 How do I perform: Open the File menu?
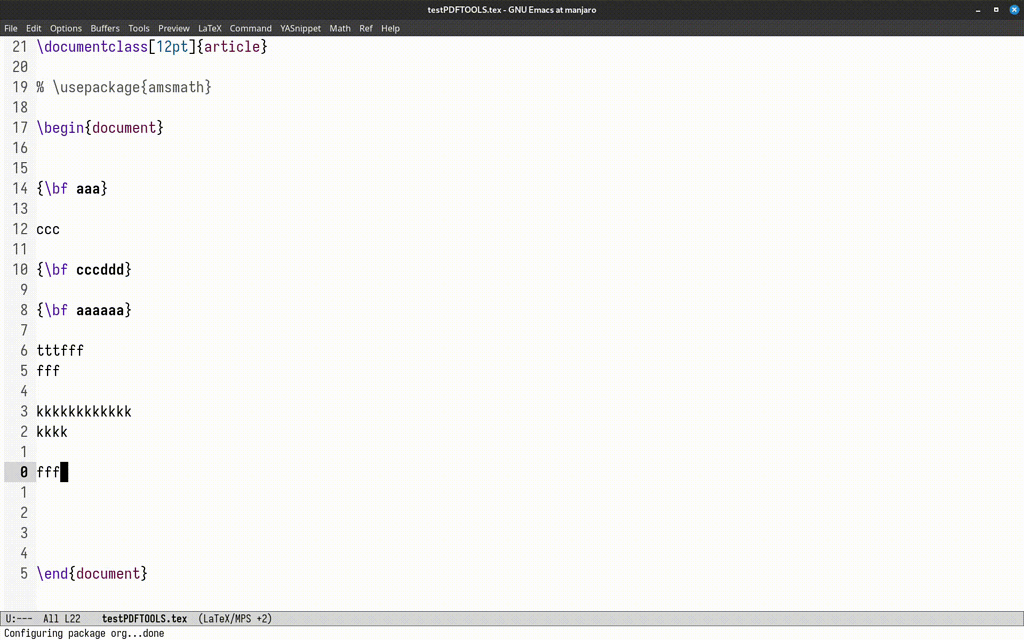tap(11, 28)
